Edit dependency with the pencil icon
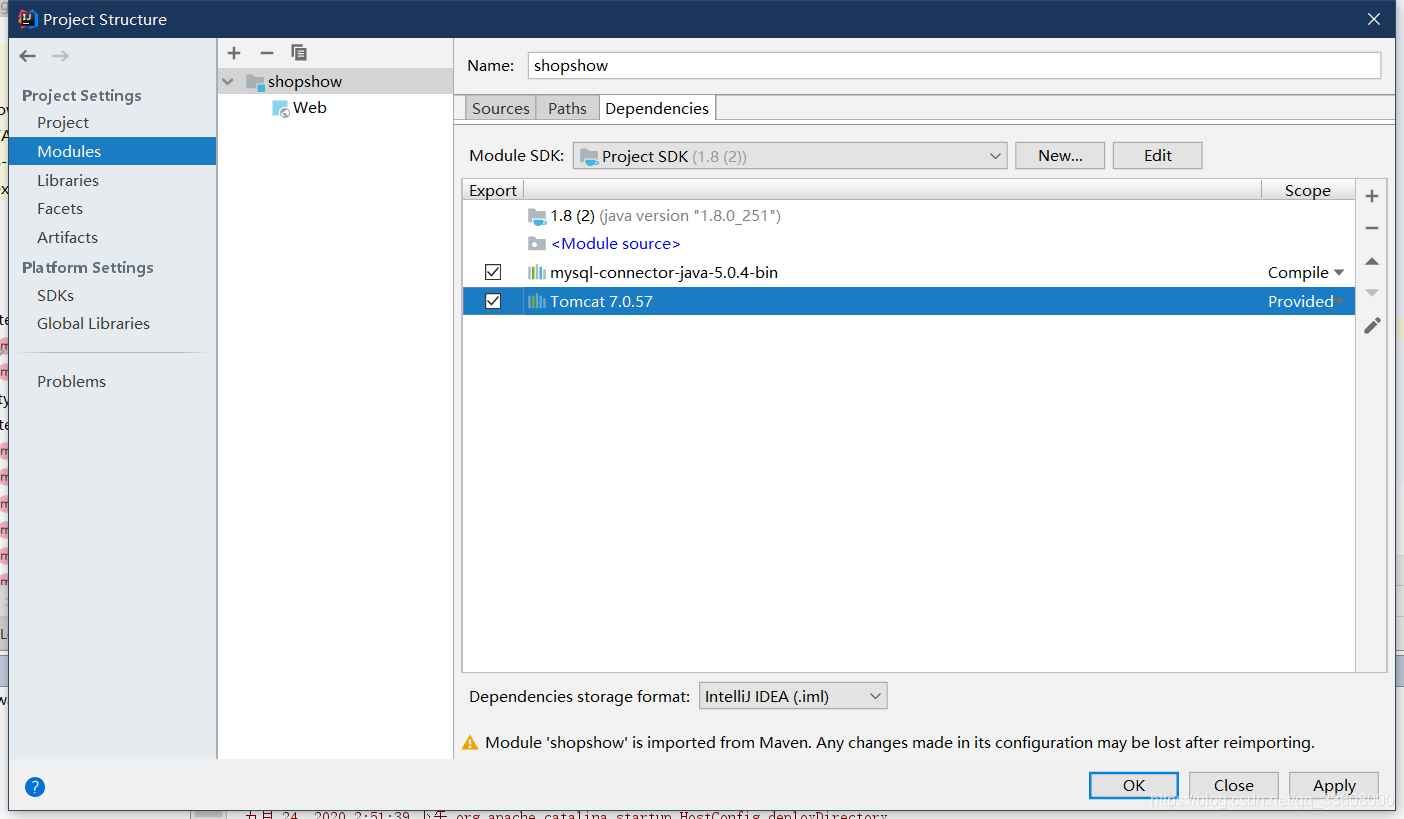This screenshot has width=1404, height=819. coord(1372,325)
